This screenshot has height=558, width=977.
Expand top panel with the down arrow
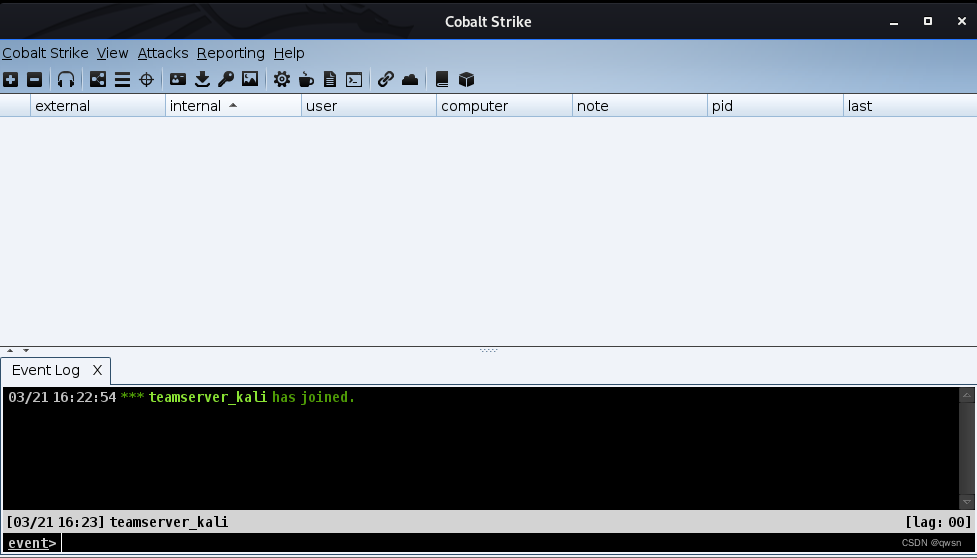point(26,351)
